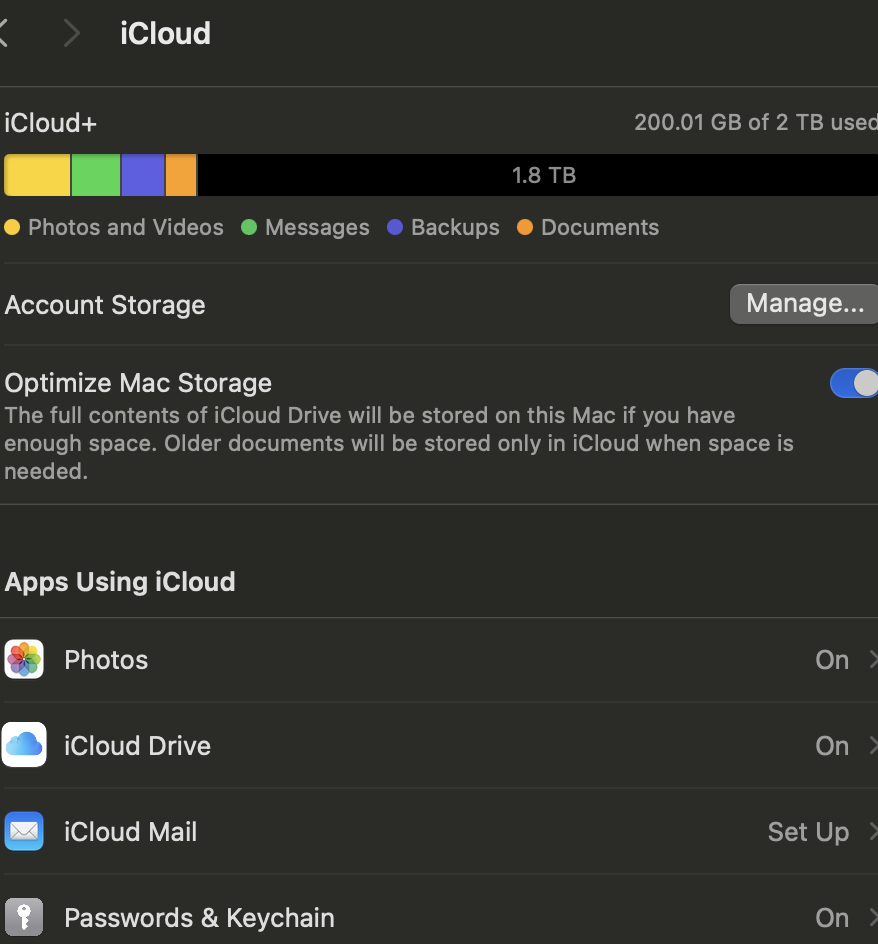Click the Messages legend label

[x=317, y=227]
